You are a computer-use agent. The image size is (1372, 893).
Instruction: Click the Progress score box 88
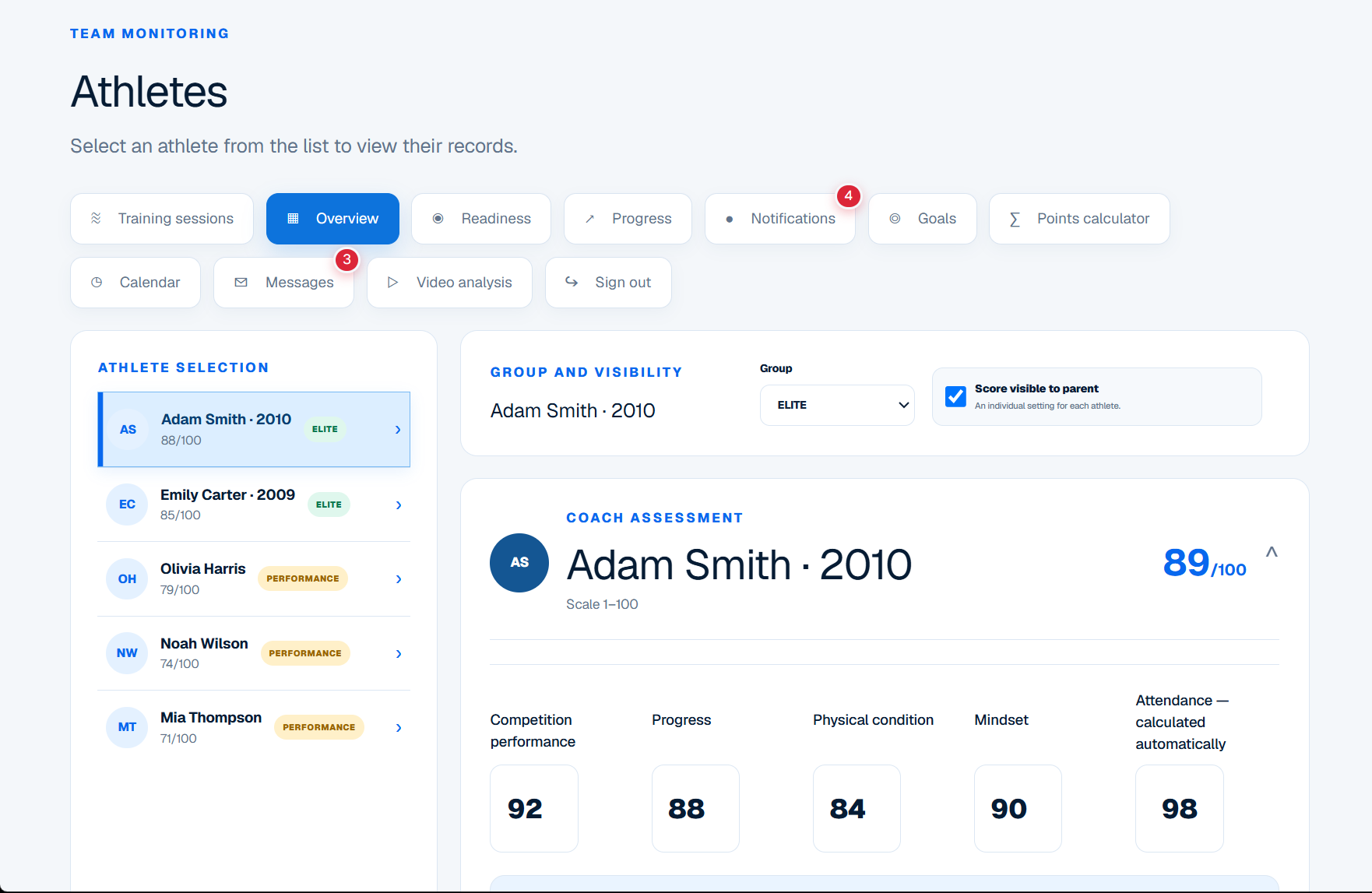(695, 808)
